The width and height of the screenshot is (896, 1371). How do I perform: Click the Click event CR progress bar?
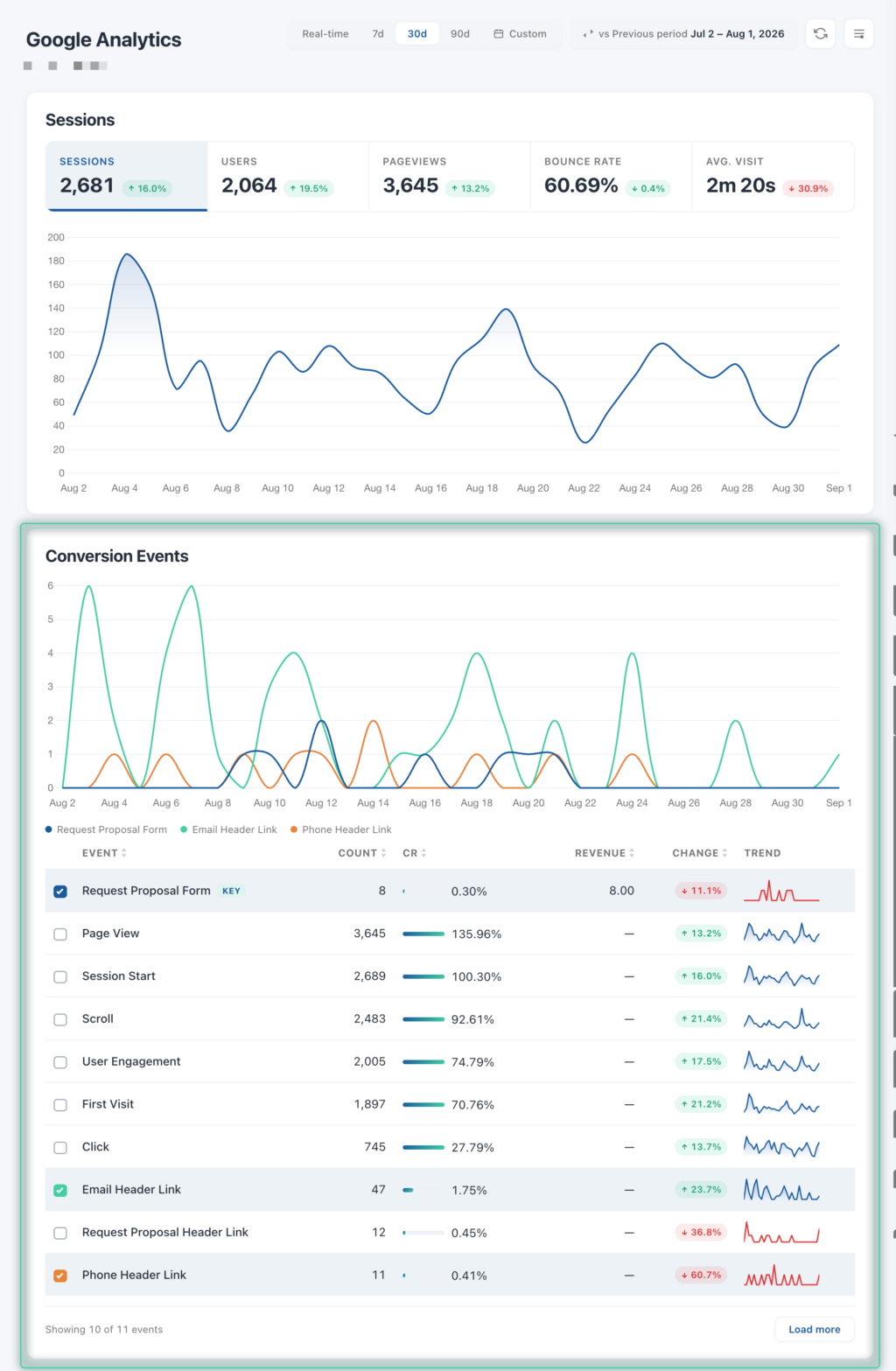click(x=423, y=1148)
